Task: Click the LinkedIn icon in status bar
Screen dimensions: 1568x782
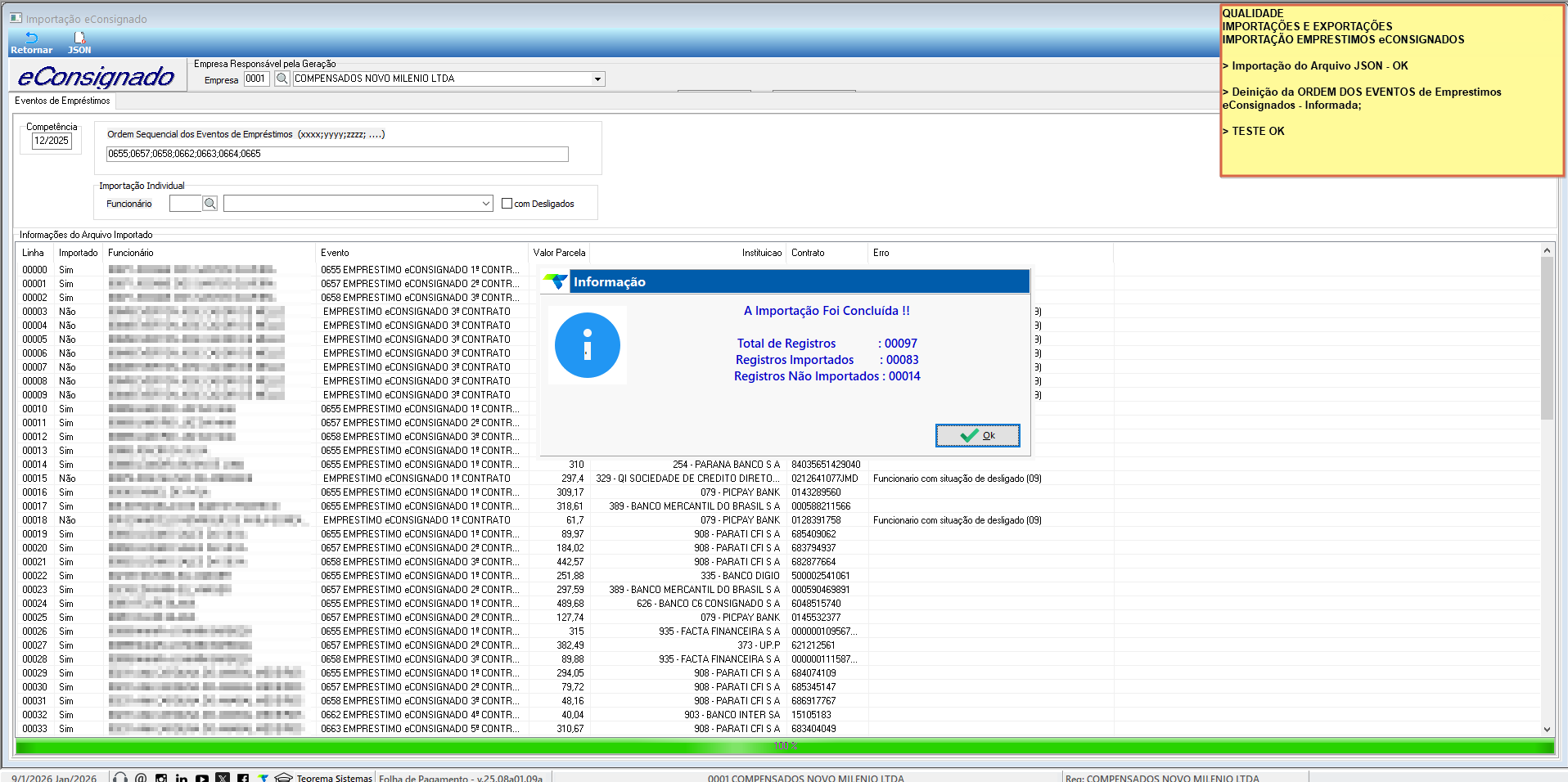Action: (x=181, y=777)
